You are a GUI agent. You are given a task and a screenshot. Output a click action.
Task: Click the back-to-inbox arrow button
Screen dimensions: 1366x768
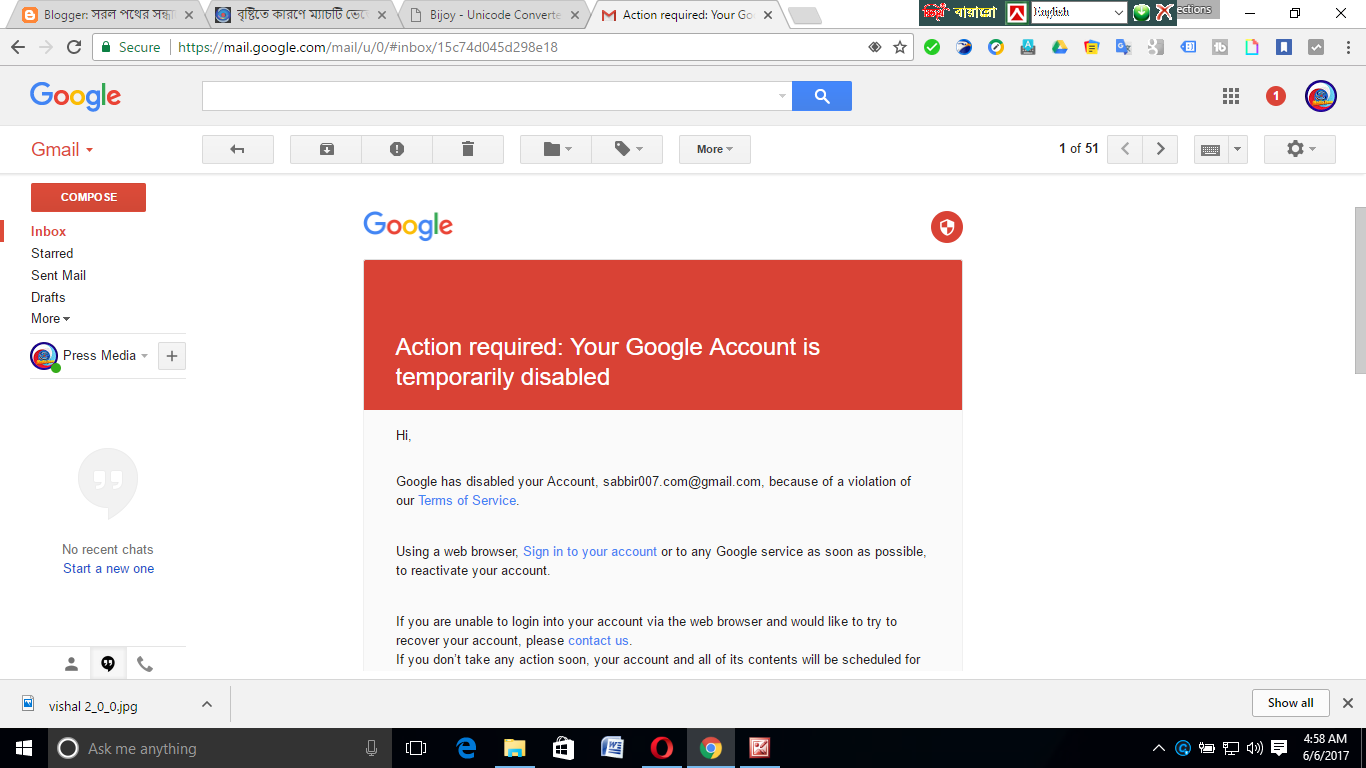(238, 149)
